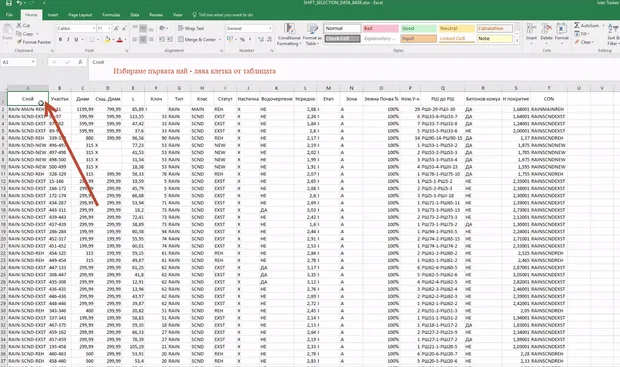Screen dimensions: 620x367
Task: Click the Name Box showing A1
Action: tap(19, 62)
